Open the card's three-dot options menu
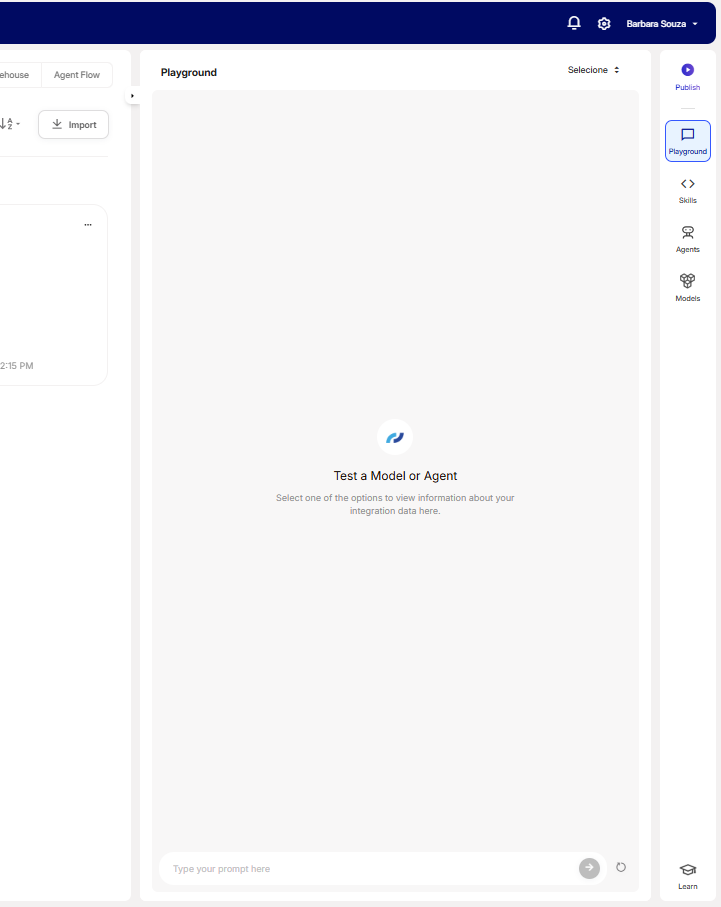The height and width of the screenshot is (907, 721). (88, 225)
